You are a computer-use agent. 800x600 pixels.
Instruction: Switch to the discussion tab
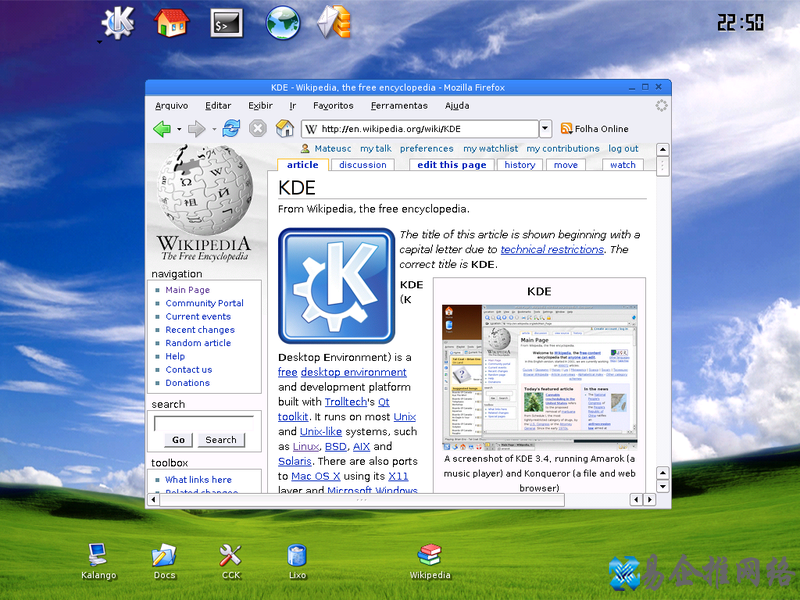(363, 165)
